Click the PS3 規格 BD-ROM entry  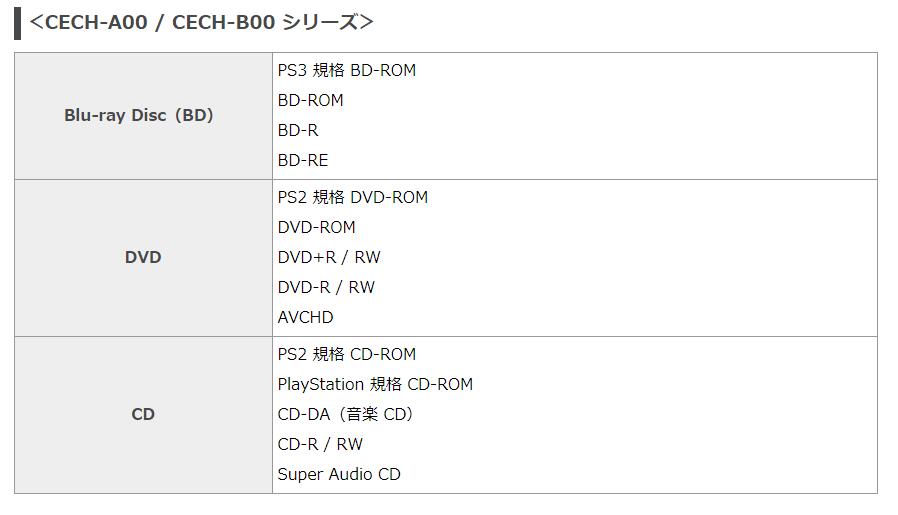pos(346,70)
